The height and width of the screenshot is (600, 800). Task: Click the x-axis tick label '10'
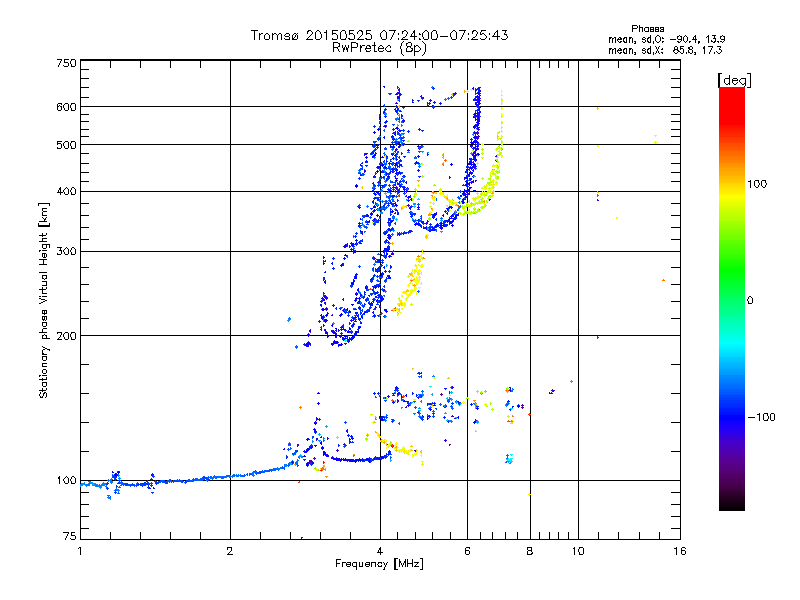pos(578,551)
